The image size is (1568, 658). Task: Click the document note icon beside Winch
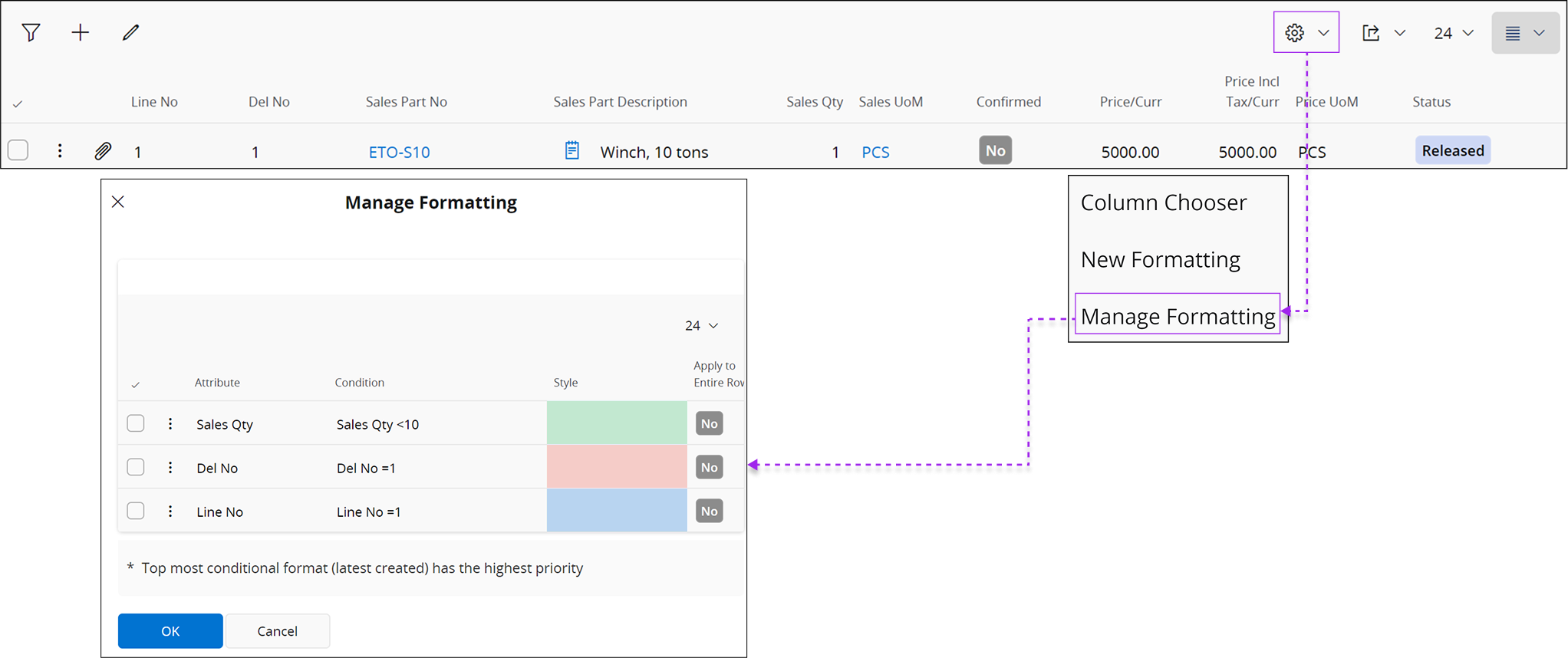point(572,150)
